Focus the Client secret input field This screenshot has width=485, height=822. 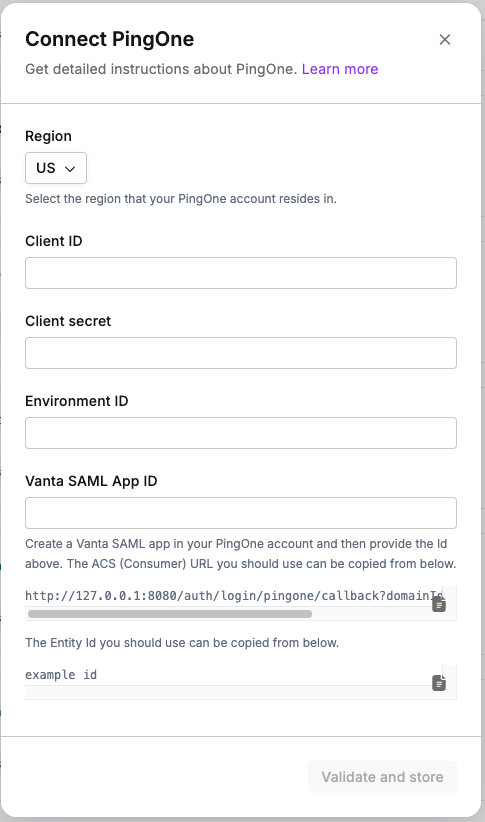tap(241, 353)
